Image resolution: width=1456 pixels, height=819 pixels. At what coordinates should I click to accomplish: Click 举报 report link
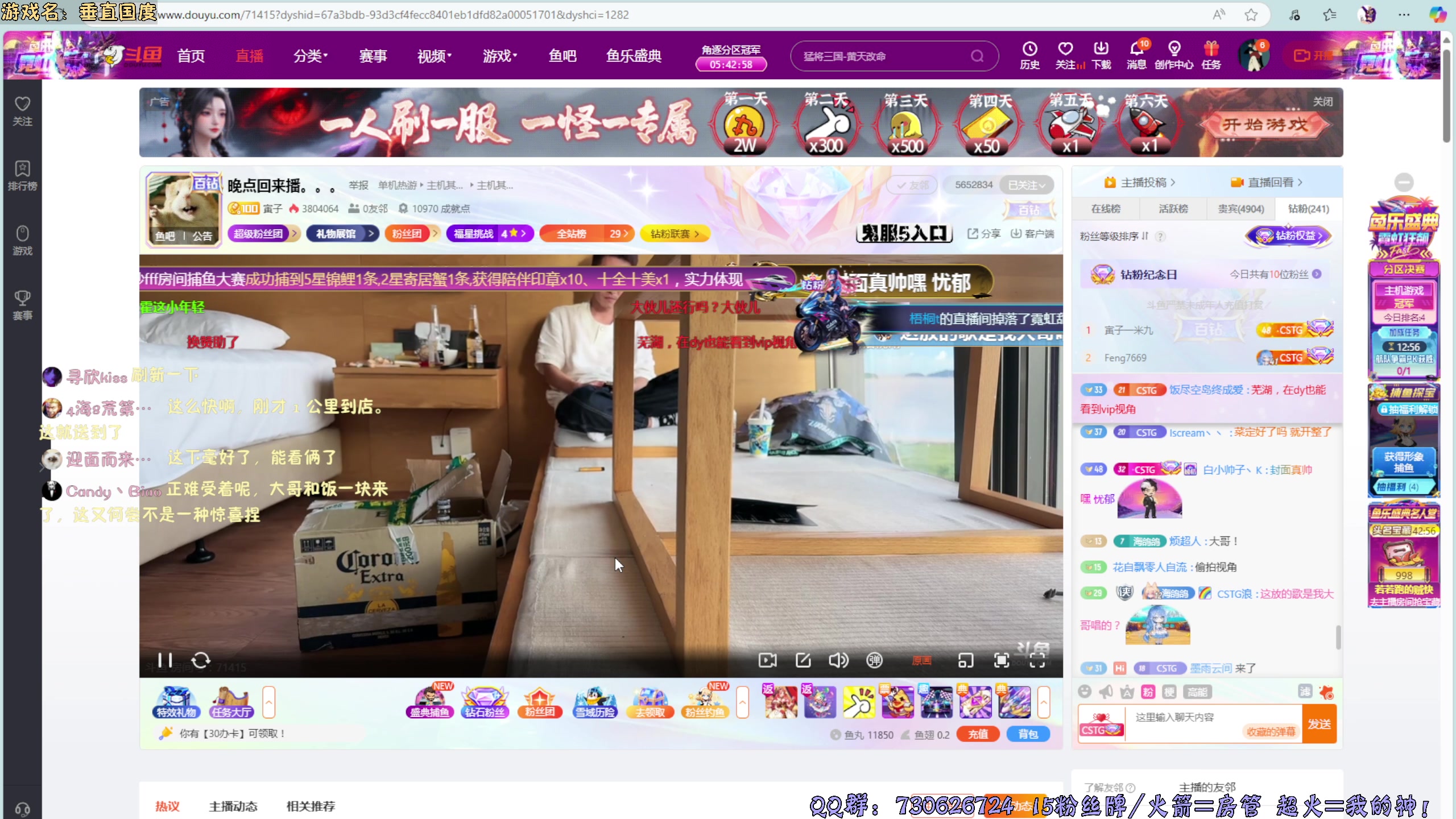click(358, 185)
